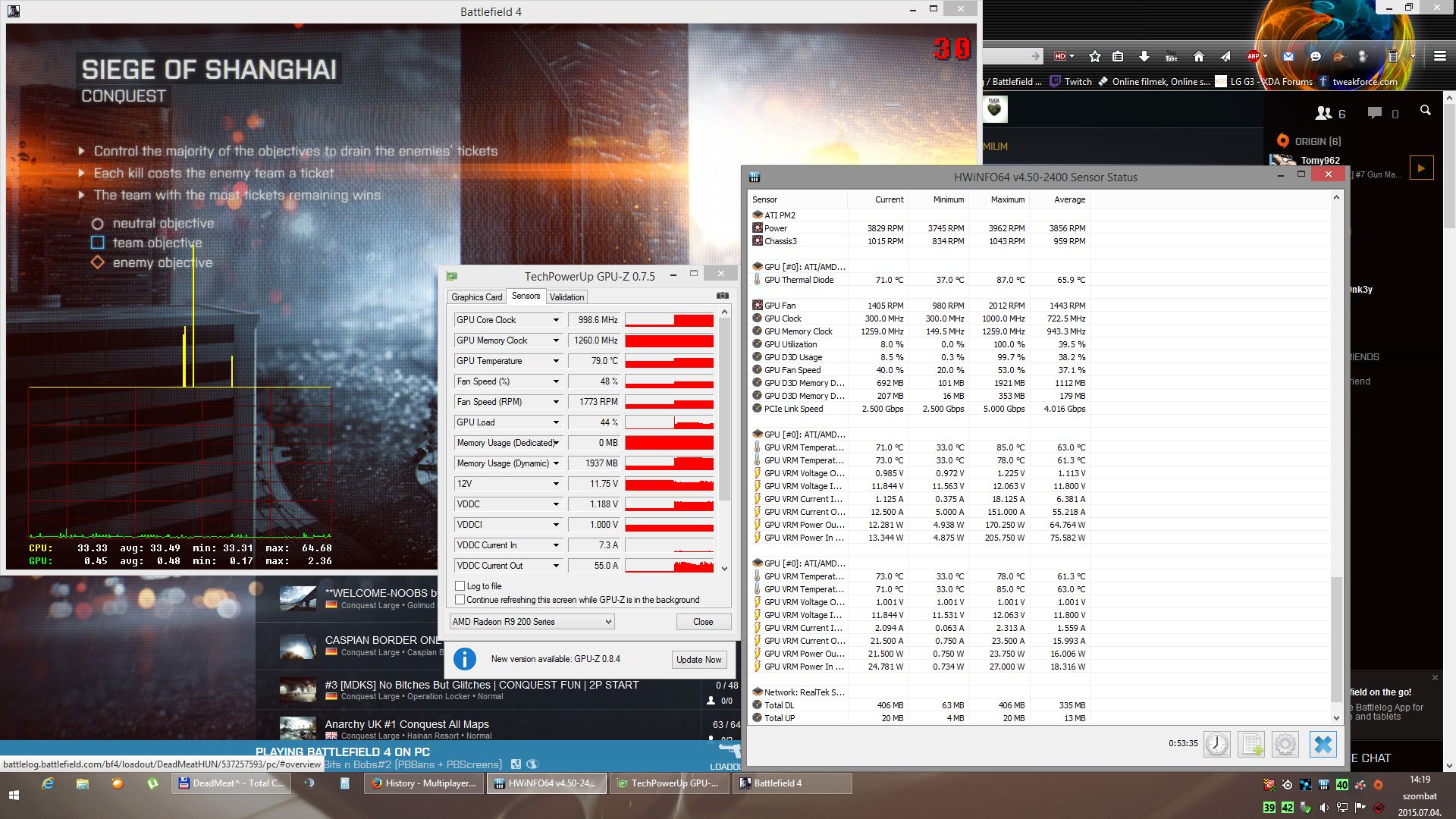The width and height of the screenshot is (1456, 819).
Task: Click the chat smiley toolbar icon
Action: (x=1316, y=56)
